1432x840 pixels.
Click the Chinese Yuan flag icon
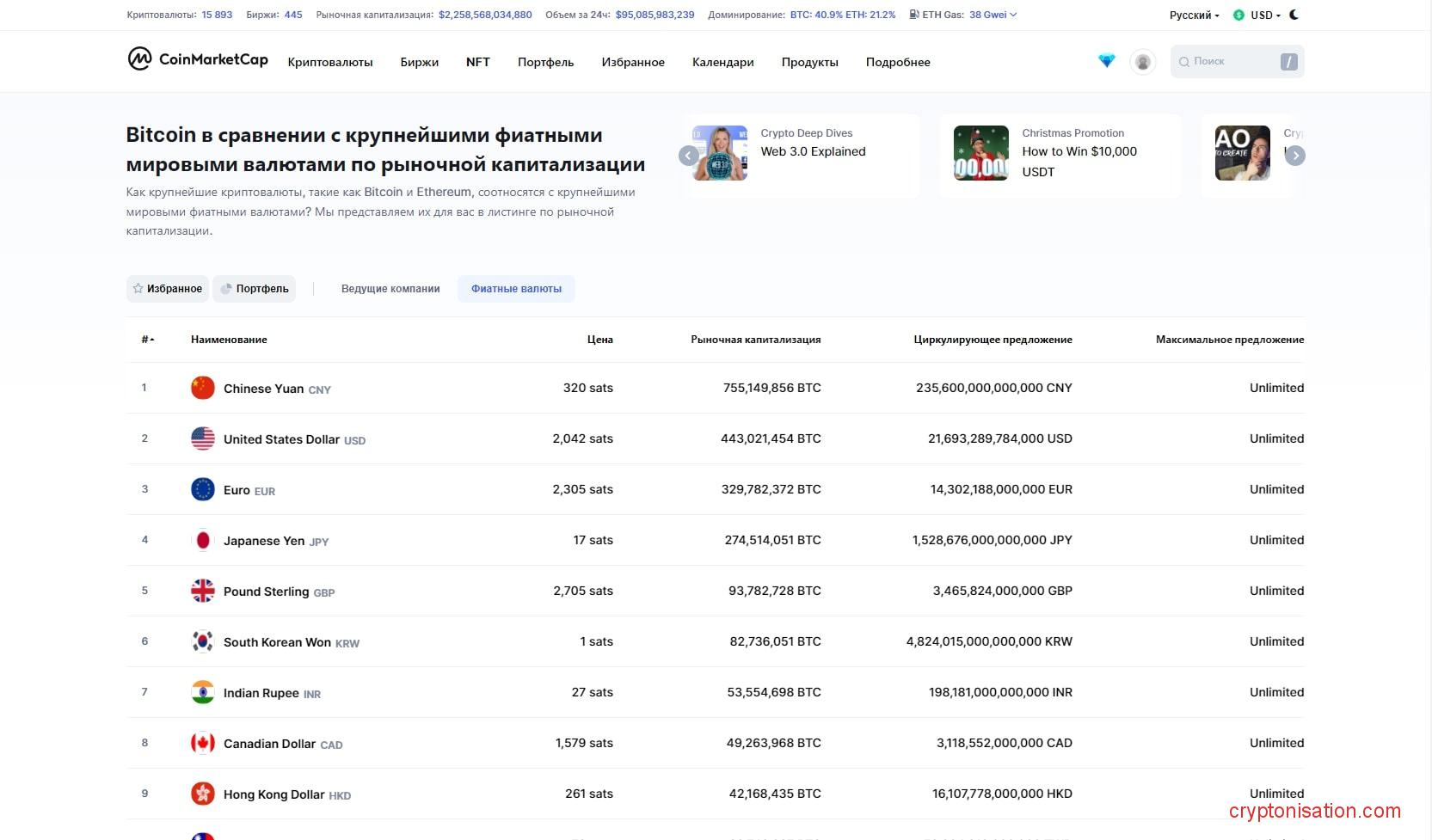pyautogui.click(x=203, y=388)
